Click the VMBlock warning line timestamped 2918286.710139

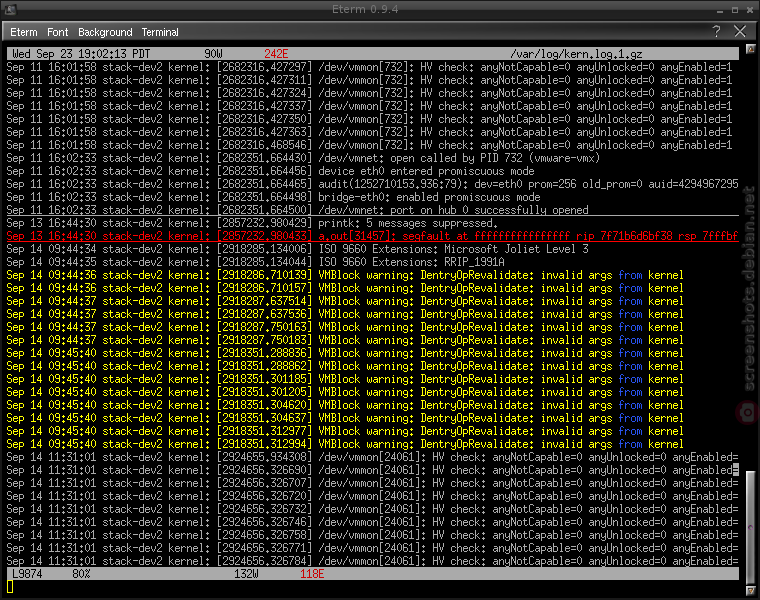[345, 275]
